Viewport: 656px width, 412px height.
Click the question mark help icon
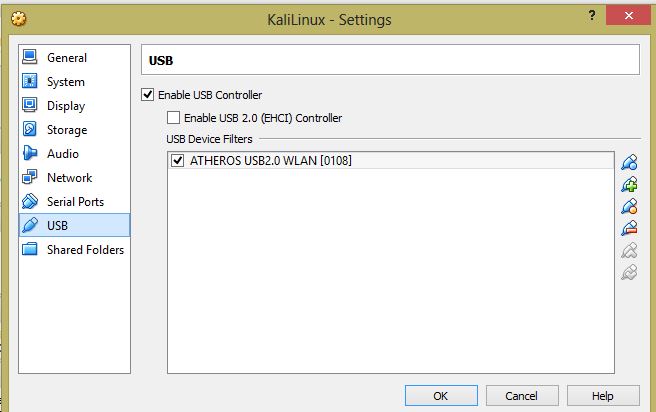coord(592,15)
